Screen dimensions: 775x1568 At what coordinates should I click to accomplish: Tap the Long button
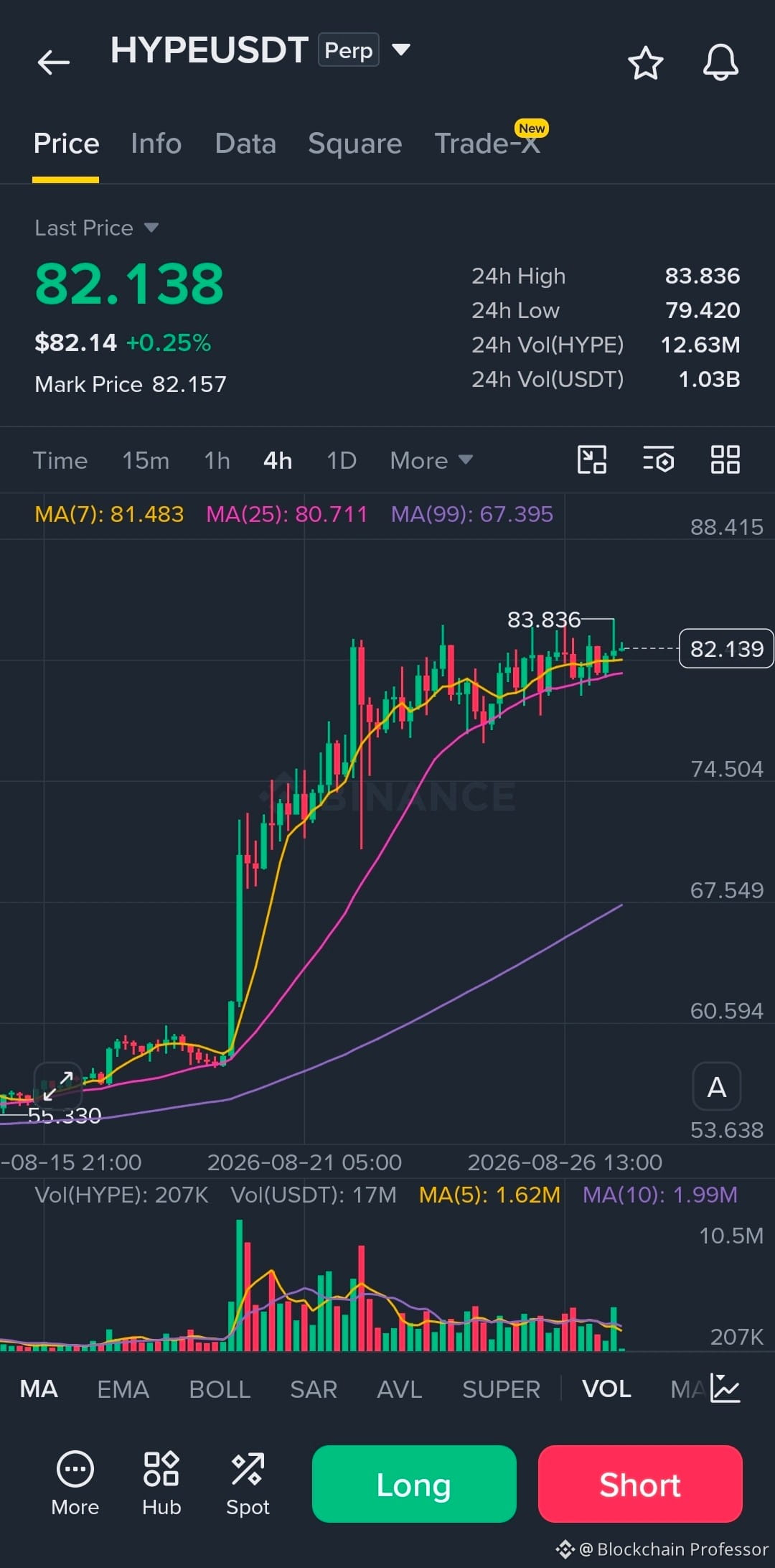click(x=414, y=1484)
